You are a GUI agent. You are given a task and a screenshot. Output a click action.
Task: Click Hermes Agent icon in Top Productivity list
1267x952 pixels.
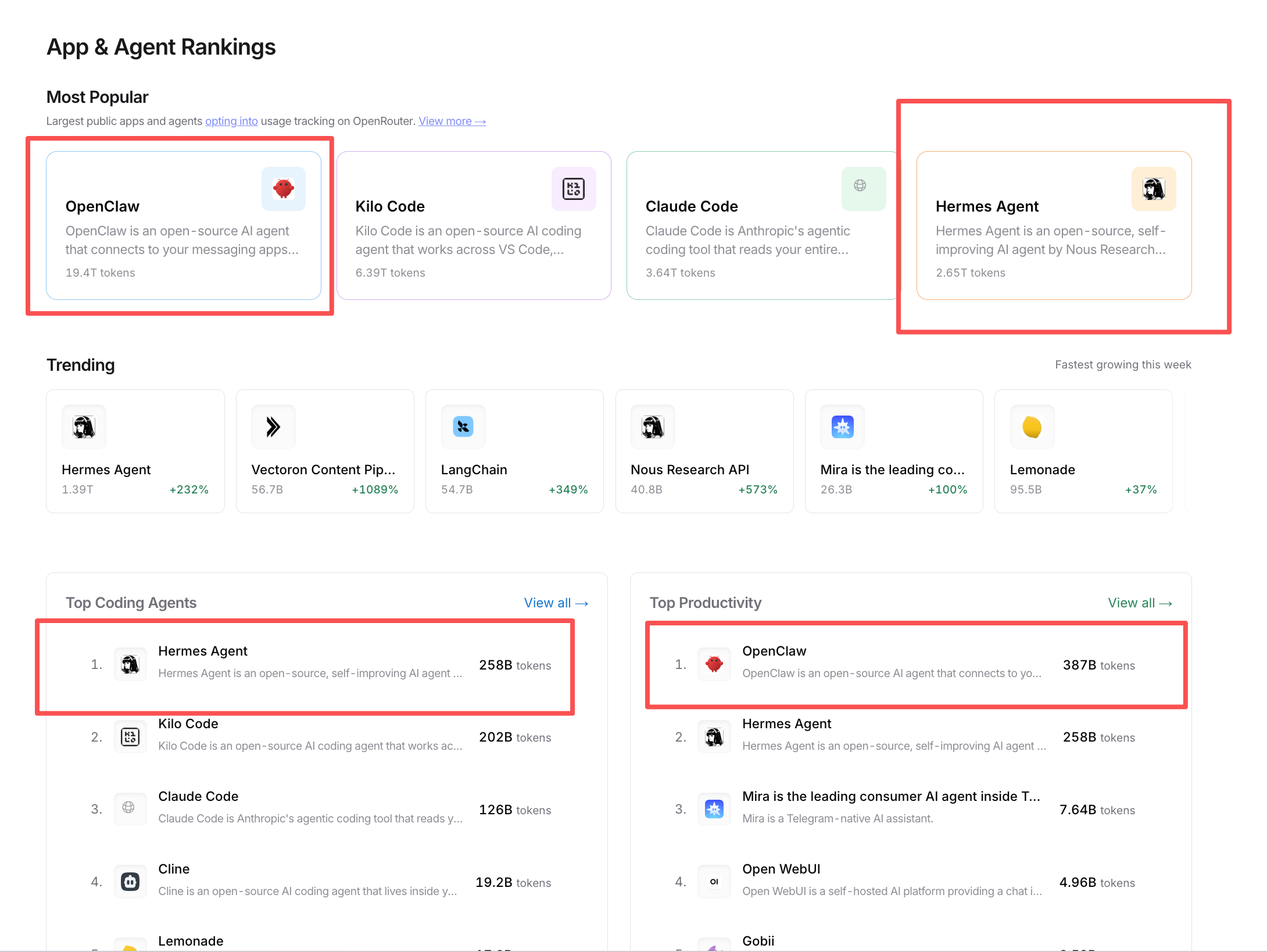coord(714,737)
